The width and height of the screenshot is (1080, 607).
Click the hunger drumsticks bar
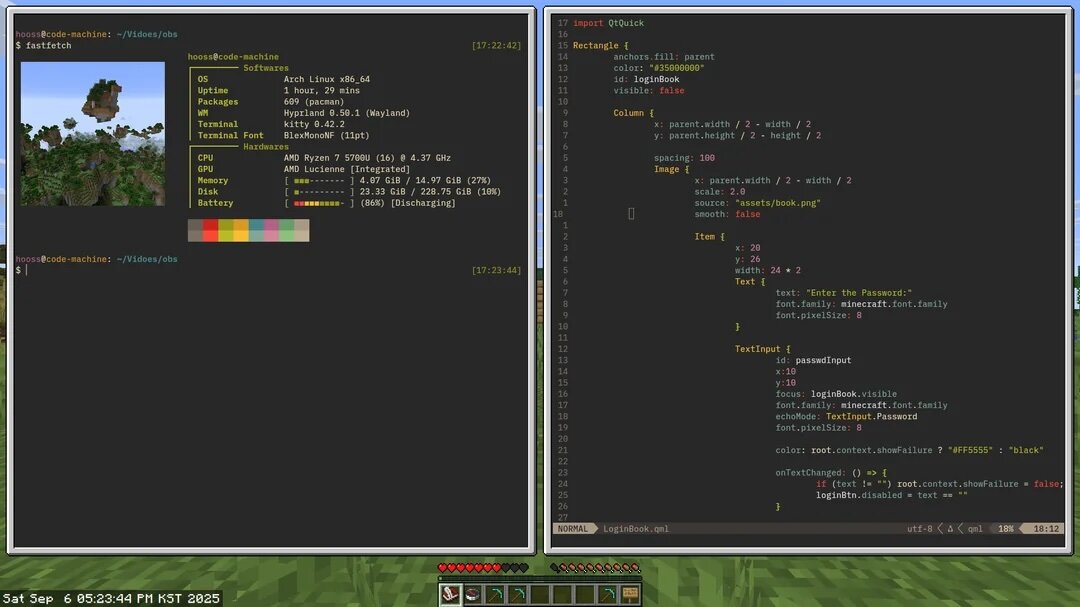[x=596, y=568]
